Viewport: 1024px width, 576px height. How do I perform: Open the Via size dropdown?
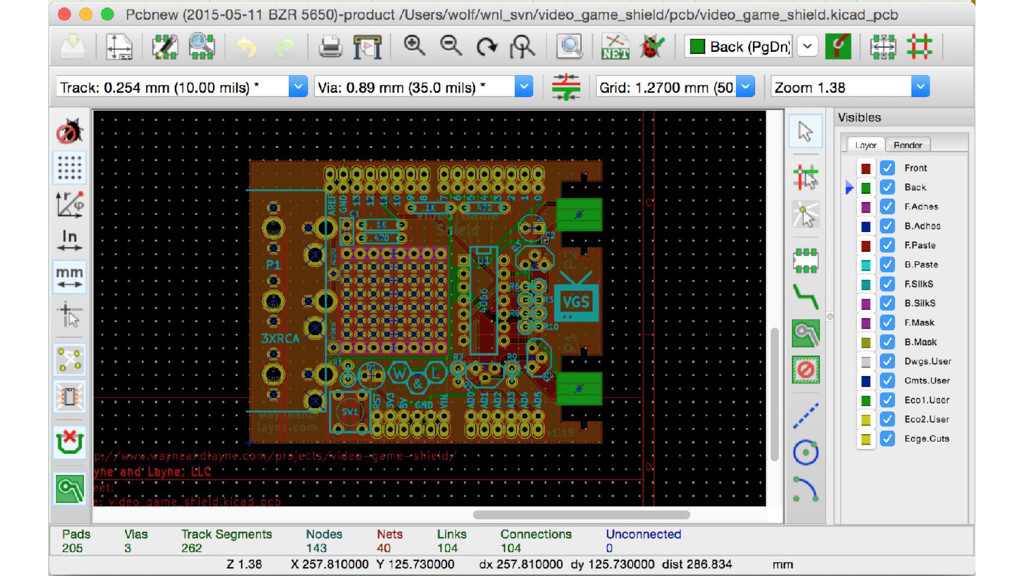click(523, 87)
